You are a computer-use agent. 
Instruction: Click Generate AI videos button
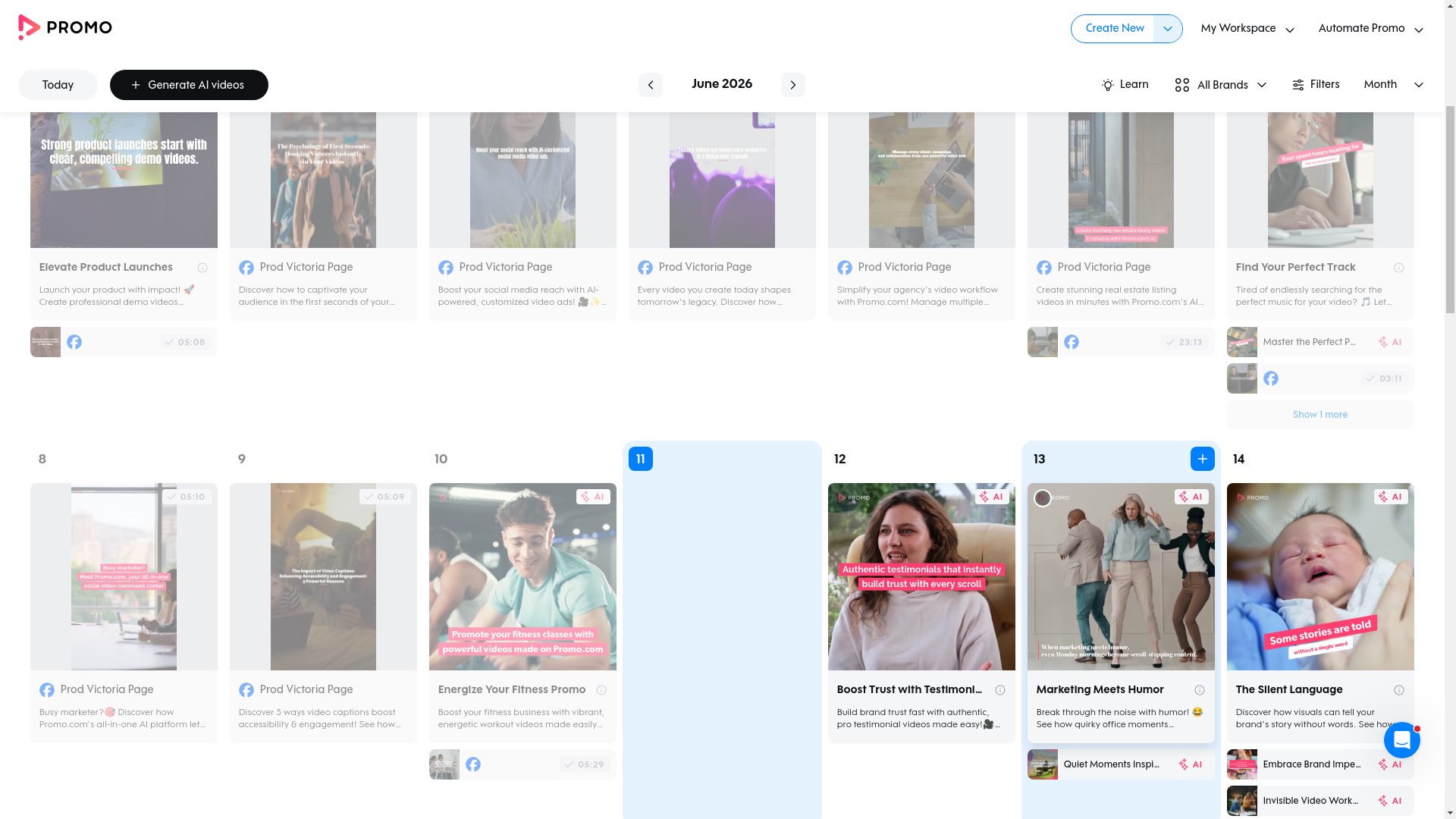coord(189,85)
